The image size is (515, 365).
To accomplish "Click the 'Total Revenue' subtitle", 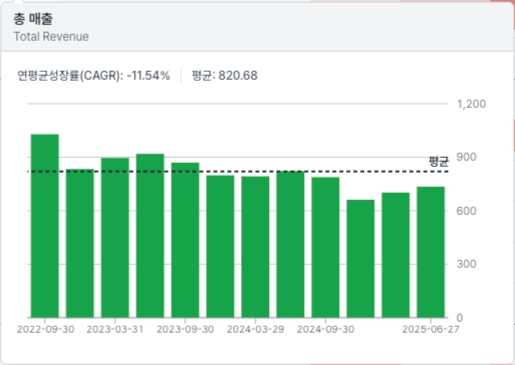I will tap(51, 36).
